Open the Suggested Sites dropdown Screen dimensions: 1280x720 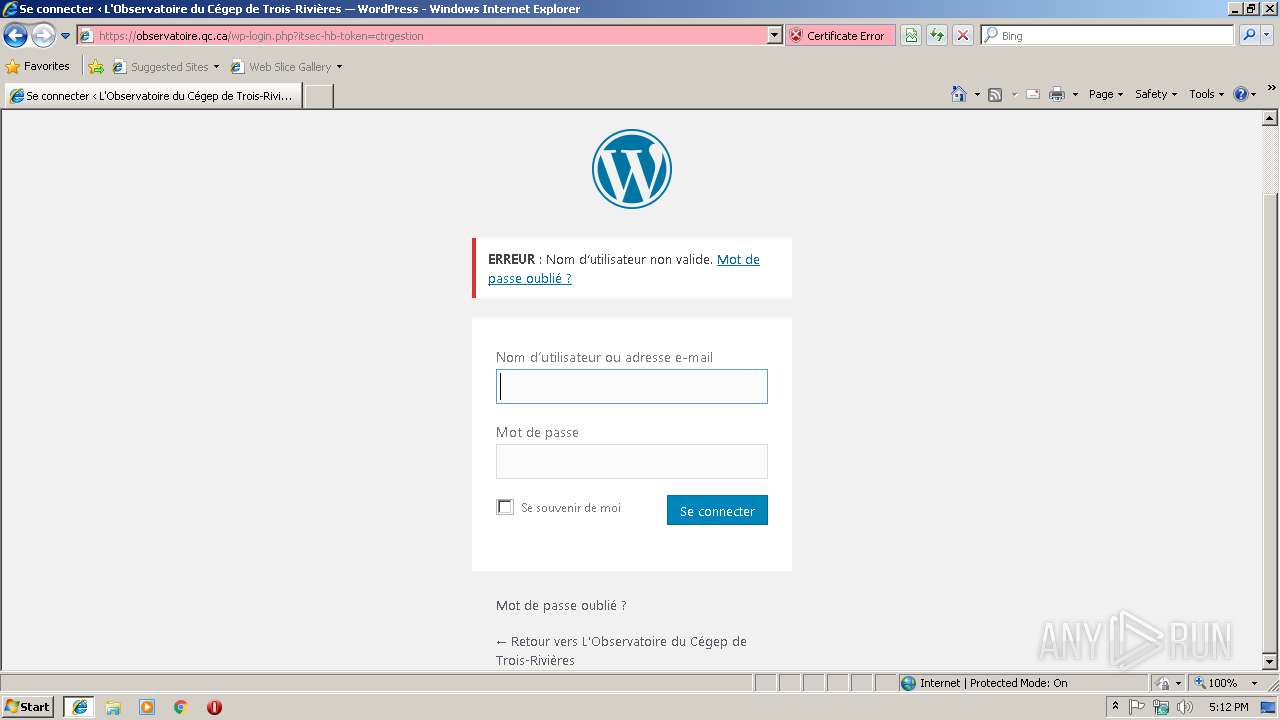(166, 67)
